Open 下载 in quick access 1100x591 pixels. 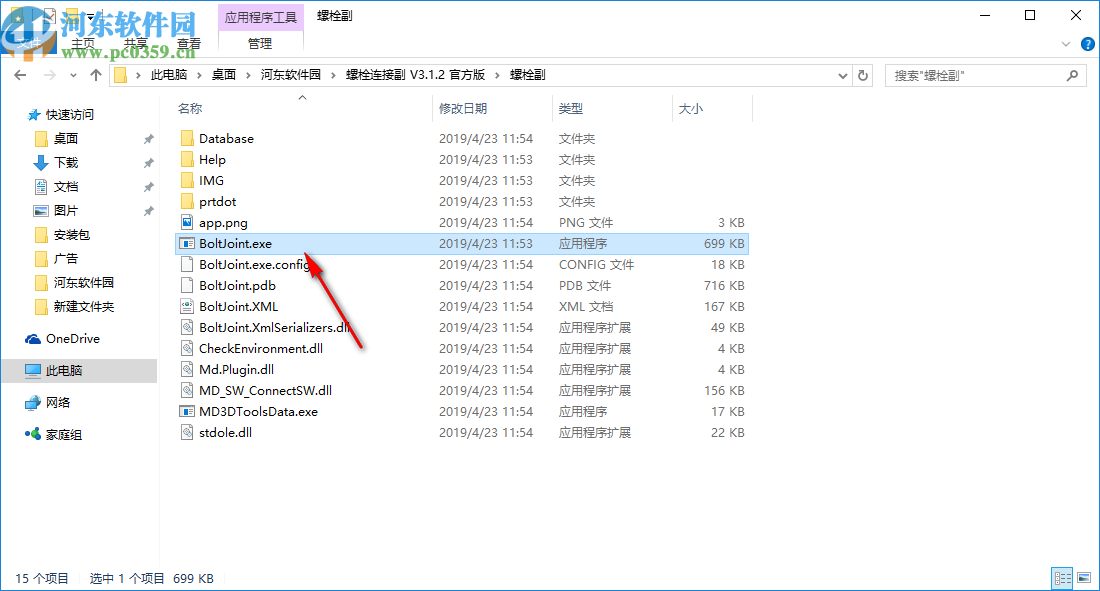(66, 163)
